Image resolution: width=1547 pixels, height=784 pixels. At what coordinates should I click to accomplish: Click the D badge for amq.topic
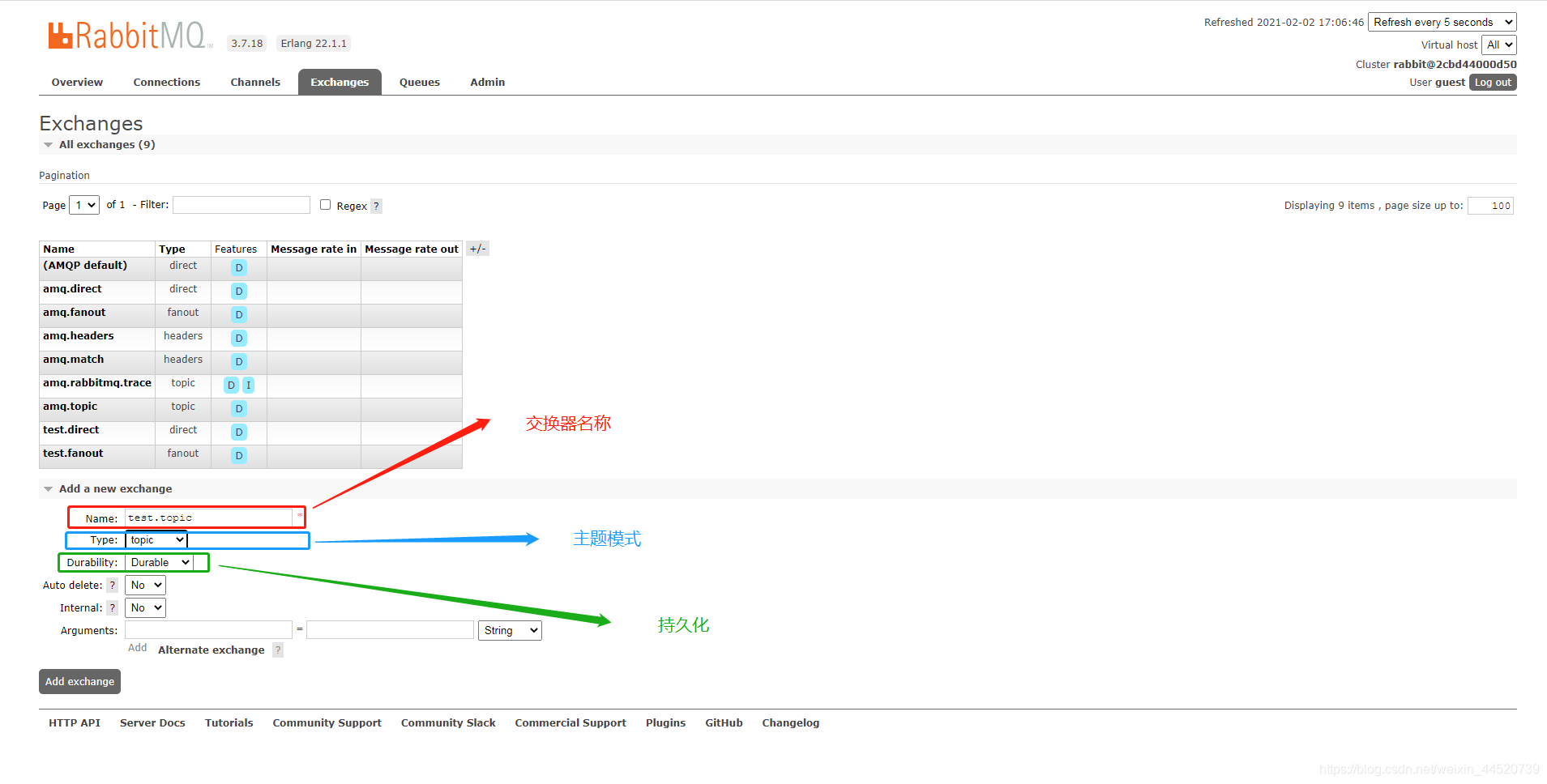239,408
